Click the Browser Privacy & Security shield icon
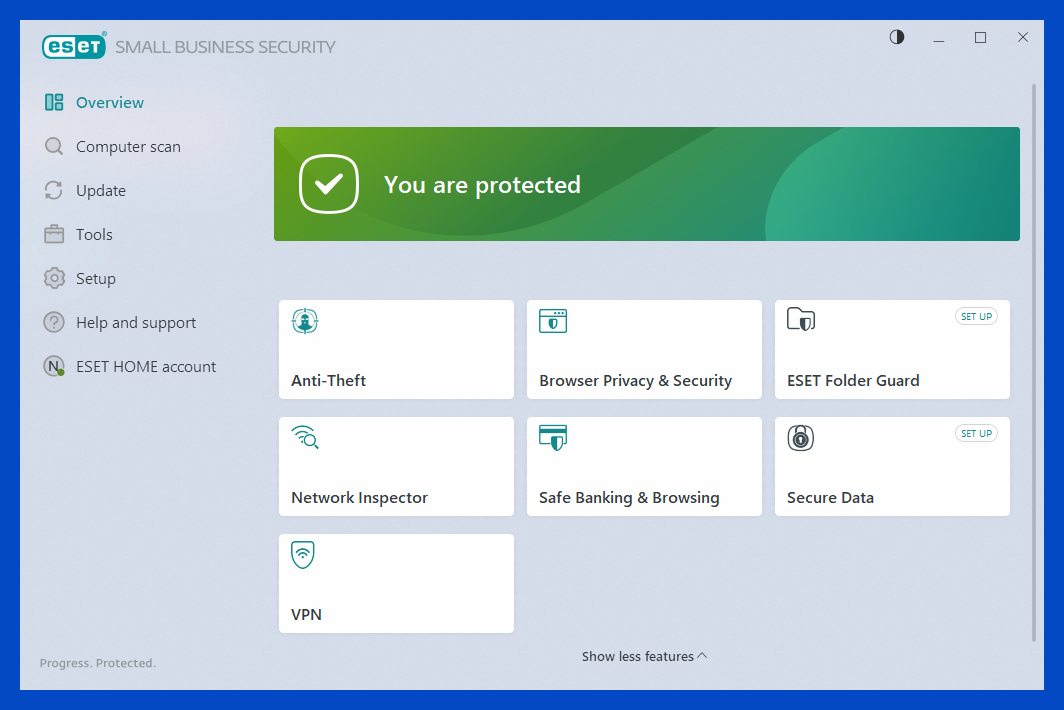 point(553,321)
